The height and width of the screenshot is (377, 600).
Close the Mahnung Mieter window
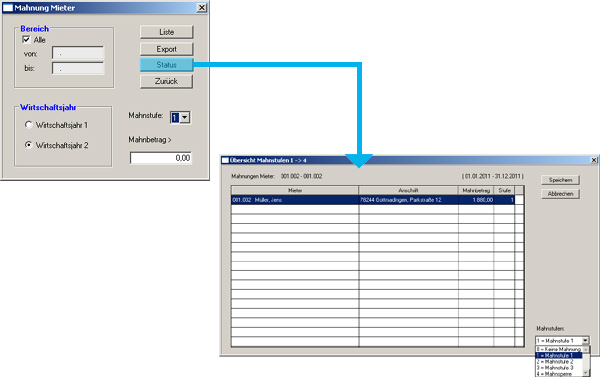click(x=202, y=8)
